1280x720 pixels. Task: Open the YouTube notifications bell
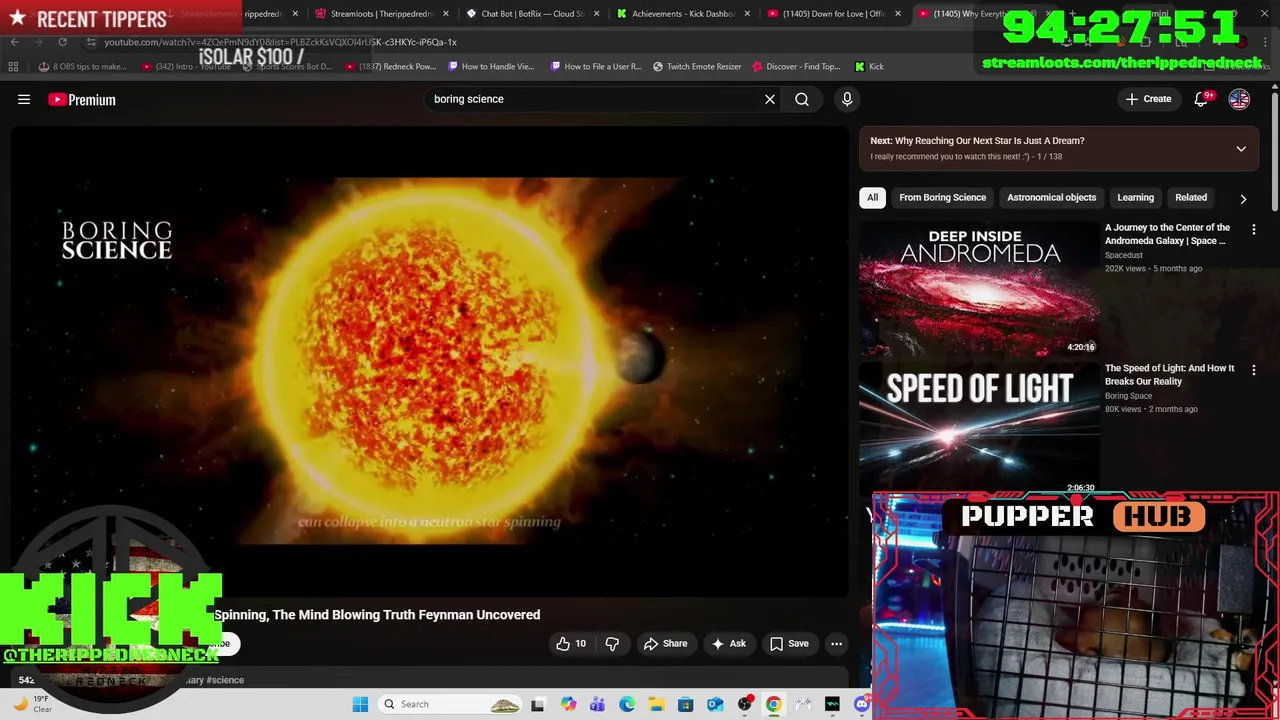(x=1201, y=99)
